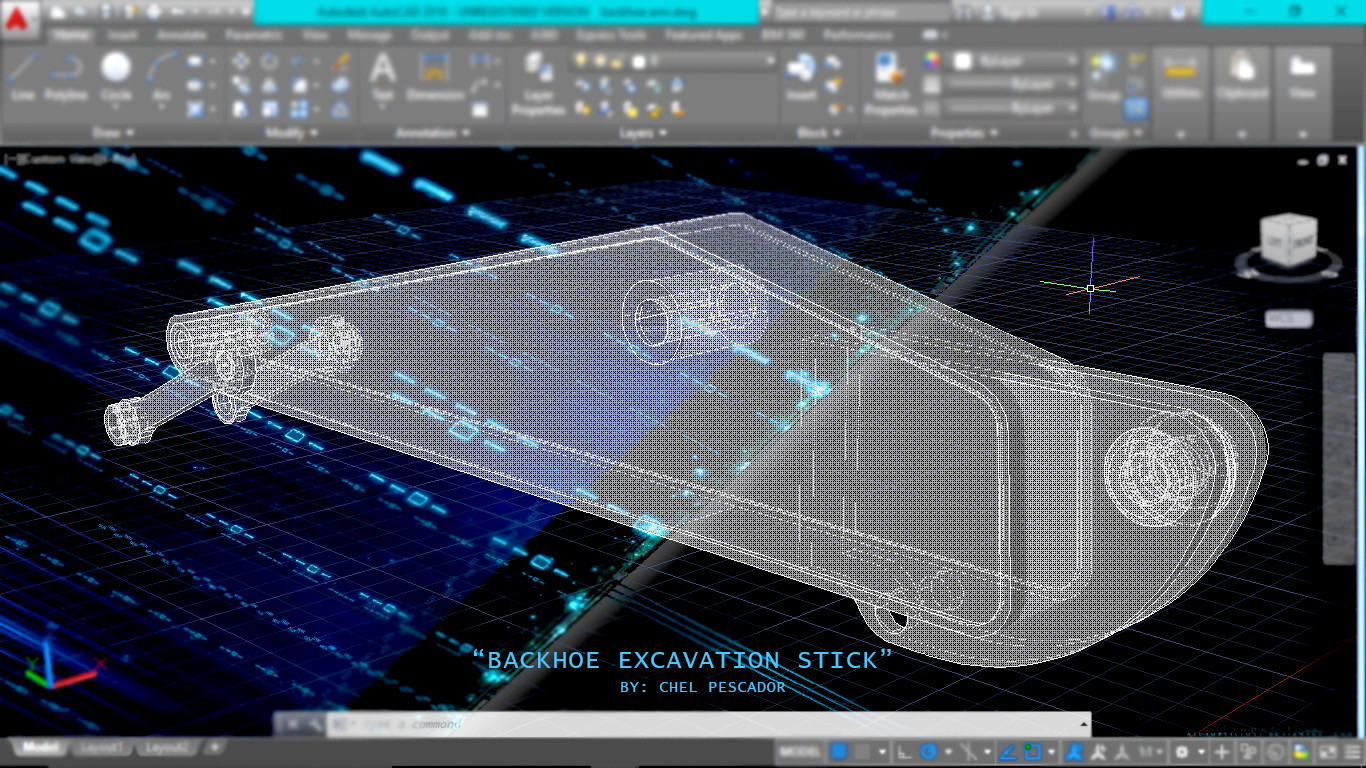The image size is (1366, 768).
Task: Pick a color from the Properties color wheel
Action: [930, 60]
